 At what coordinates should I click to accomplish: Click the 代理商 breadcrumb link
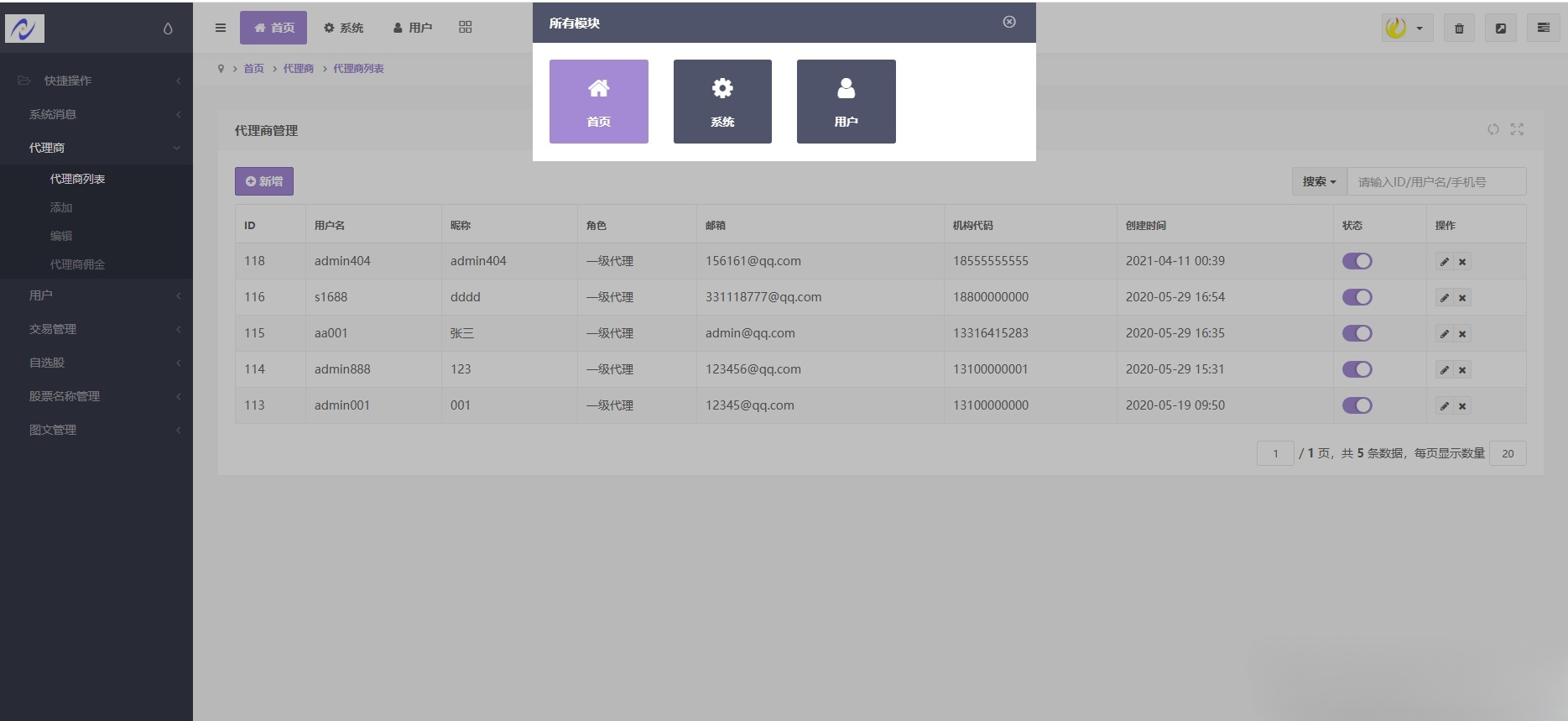tap(298, 69)
